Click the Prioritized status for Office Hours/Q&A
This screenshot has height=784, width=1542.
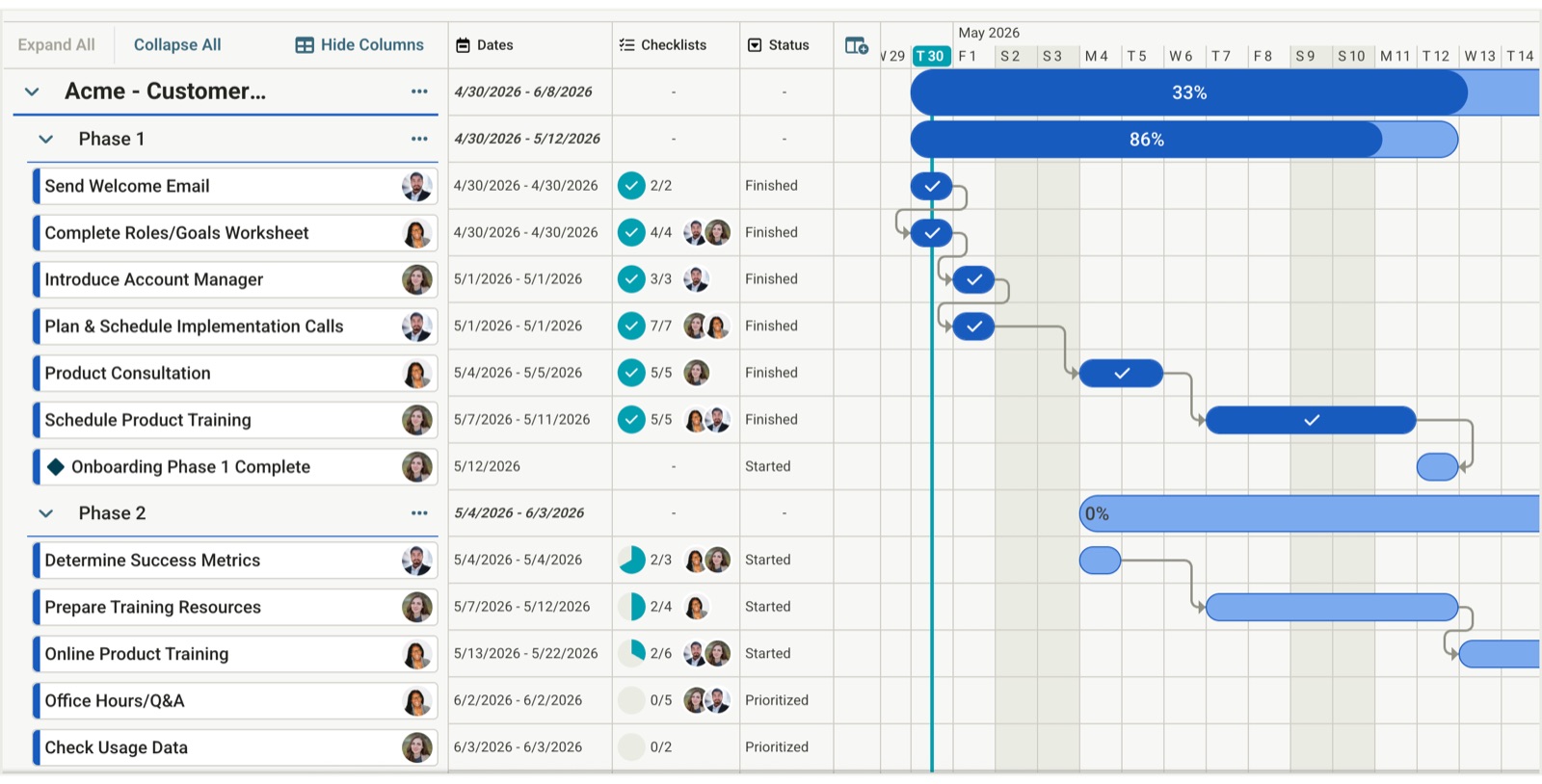(777, 700)
